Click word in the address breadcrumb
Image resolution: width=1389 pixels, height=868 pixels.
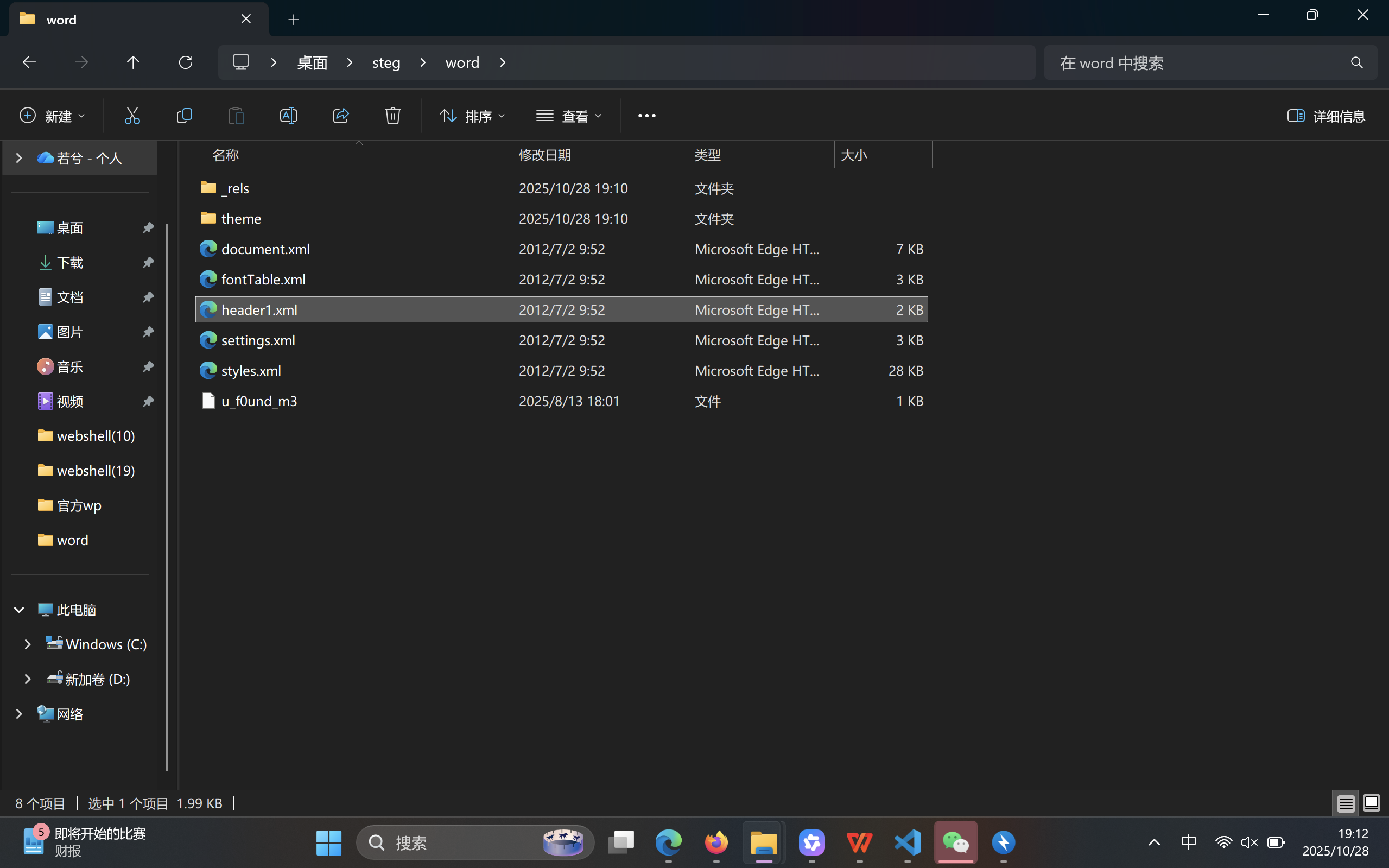coord(462,62)
